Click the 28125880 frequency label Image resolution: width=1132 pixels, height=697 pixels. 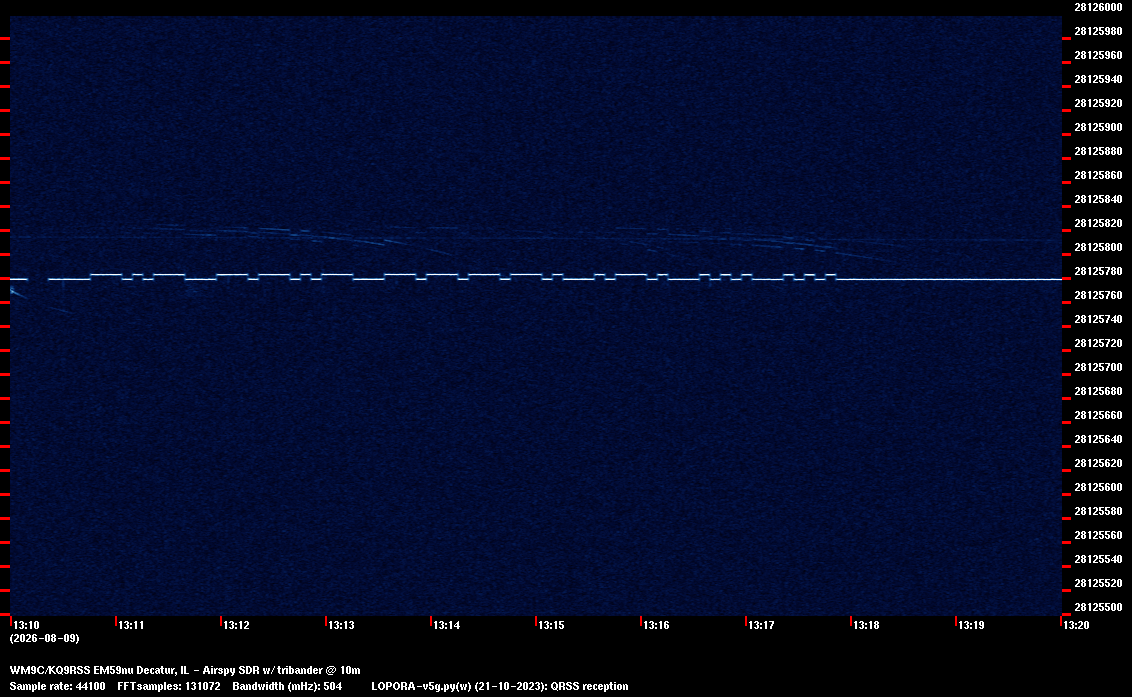pyautogui.click(x=1098, y=151)
